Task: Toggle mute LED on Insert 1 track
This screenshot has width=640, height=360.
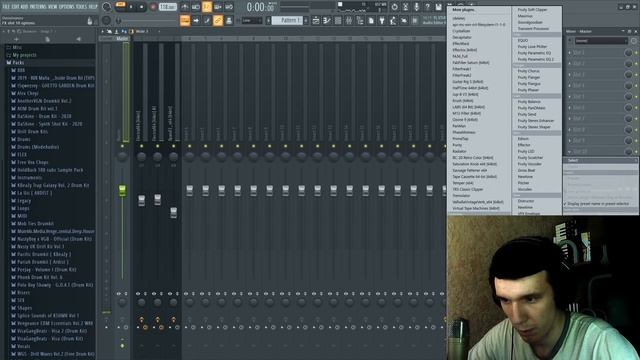Action: [x=142, y=146]
